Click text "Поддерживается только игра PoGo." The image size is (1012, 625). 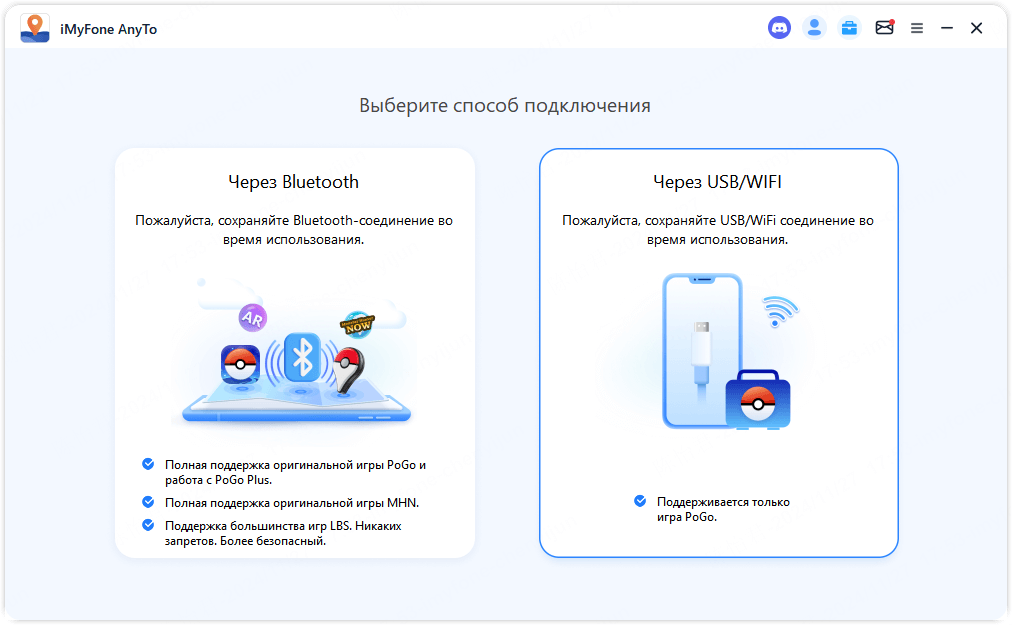pos(724,509)
